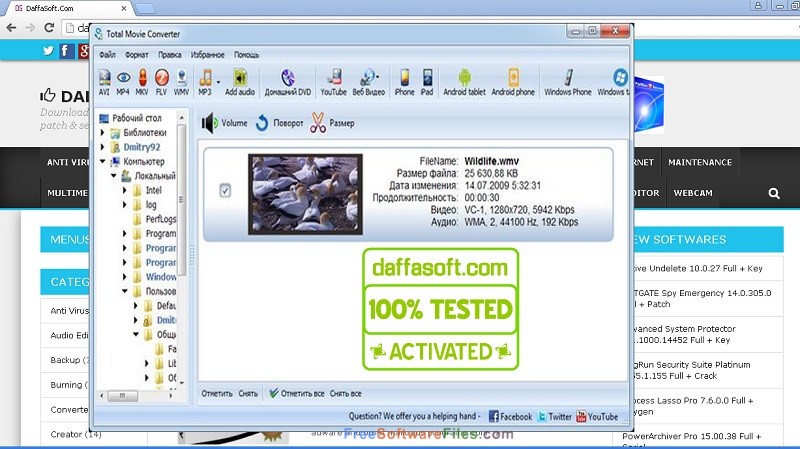The width and height of the screenshot is (800, 449).
Task: Click the Twitter icon on DaffaSoft page
Action: coord(48,51)
